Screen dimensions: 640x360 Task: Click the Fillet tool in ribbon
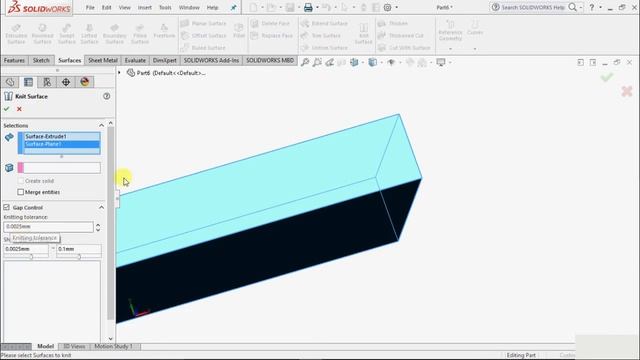pyautogui.click(x=239, y=31)
